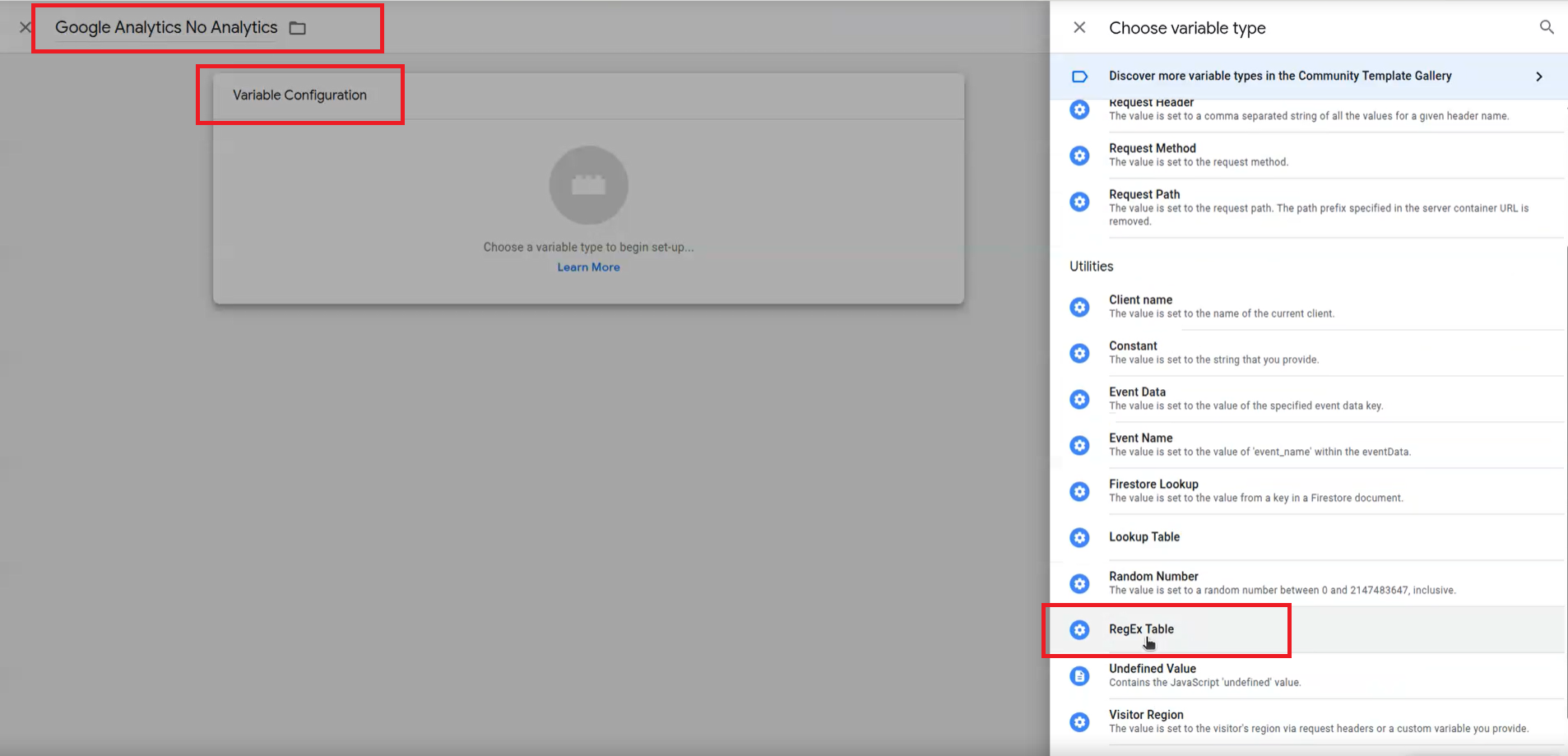
Task: Select Lookup Table variable type
Action: pyautogui.click(x=1308, y=537)
